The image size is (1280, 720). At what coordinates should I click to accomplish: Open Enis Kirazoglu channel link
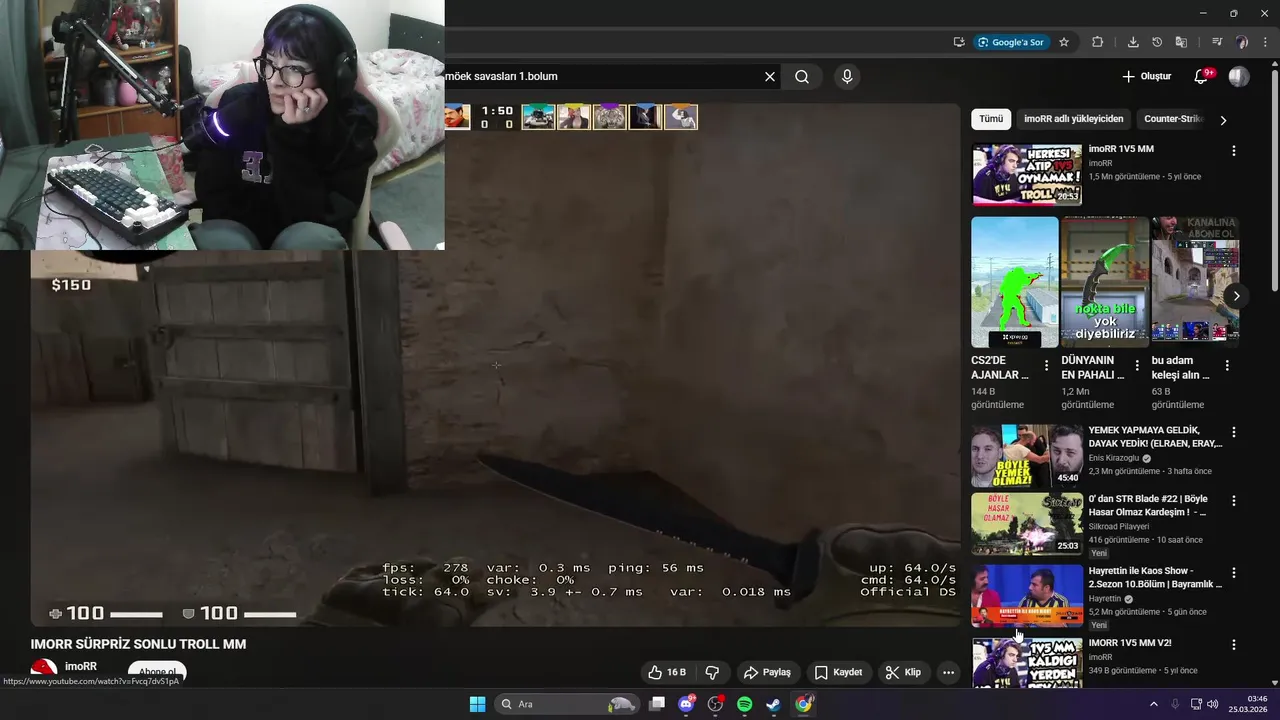tap(1113, 458)
